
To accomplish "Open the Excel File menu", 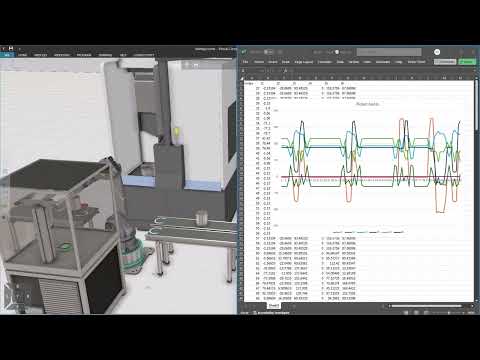I will (x=246, y=62).
